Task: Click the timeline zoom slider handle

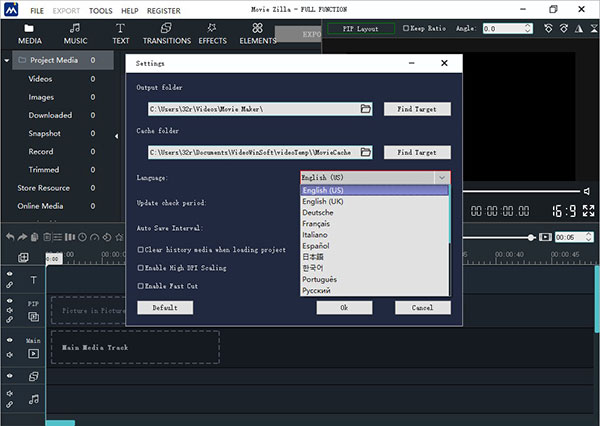Action: pos(531,237)
